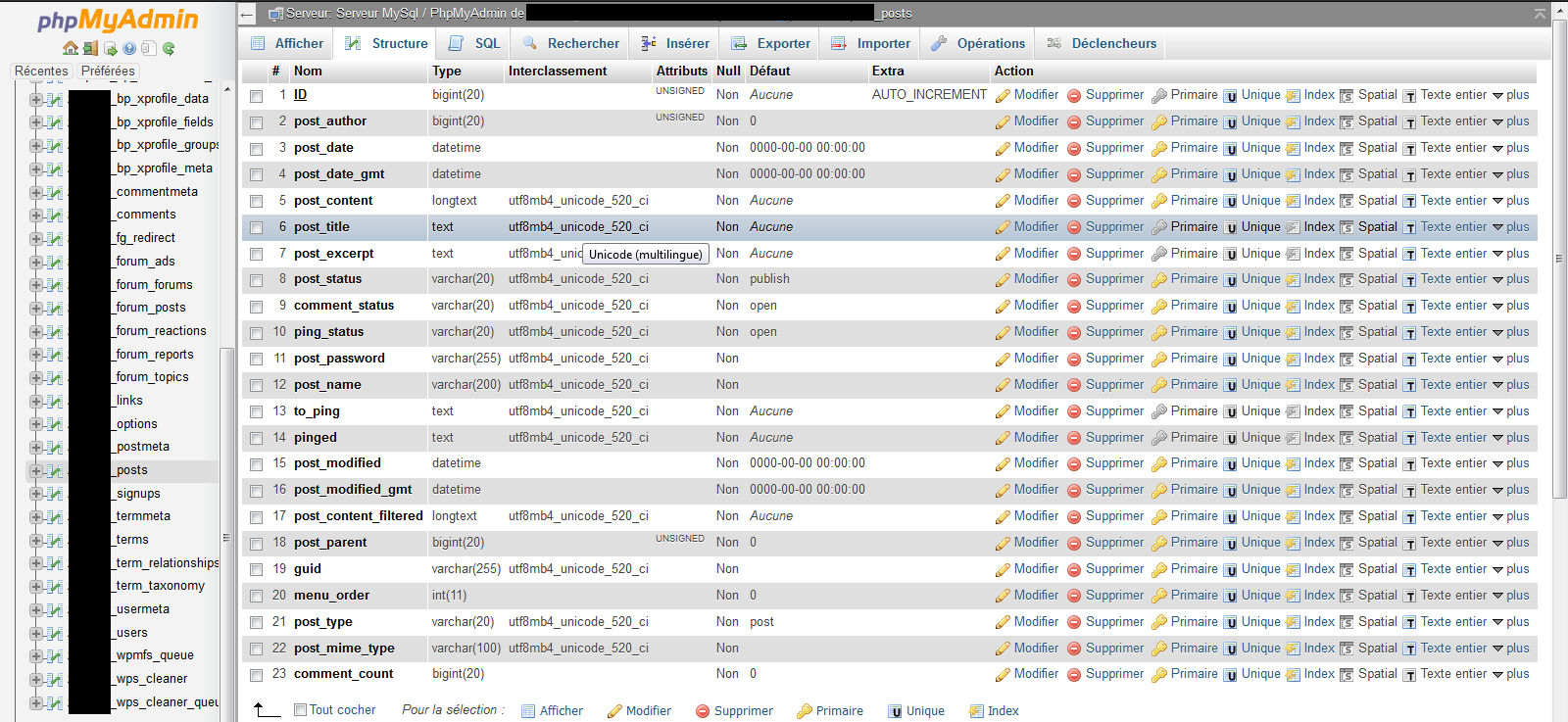Click the Déclencheurs tab
1568x722 pixels.
tap(1102, 43)
